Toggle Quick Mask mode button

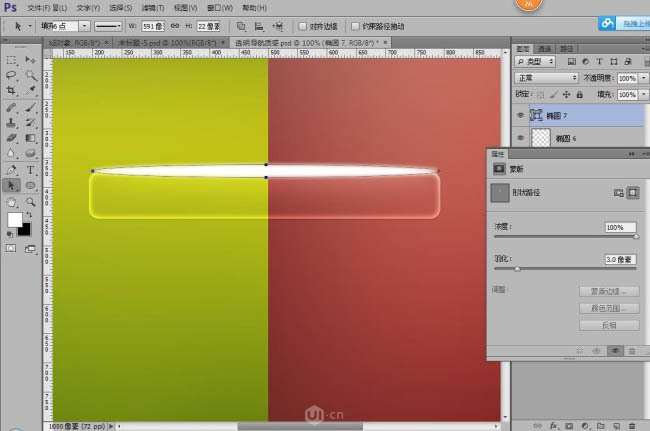pyautogui.click(x=11, y=248)
